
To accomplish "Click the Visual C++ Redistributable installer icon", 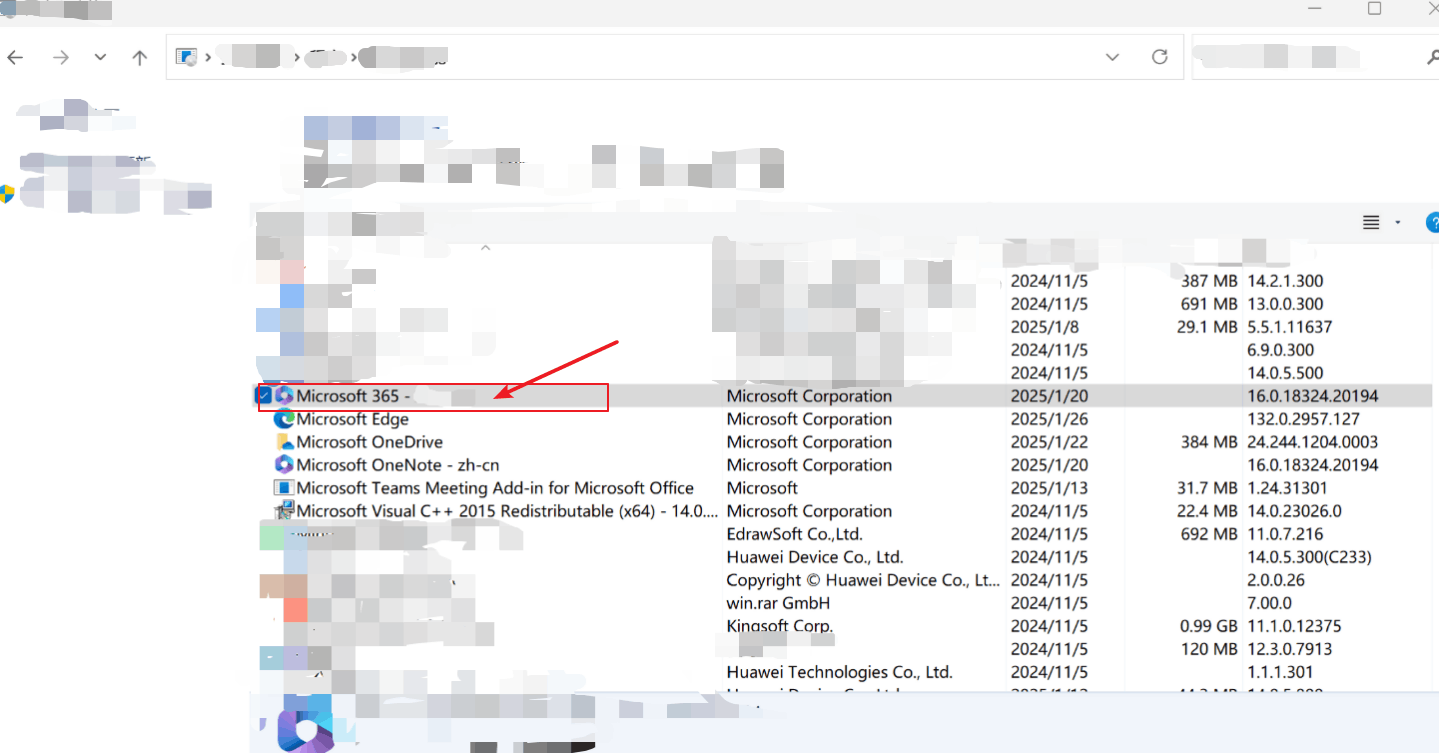I will pyautogui.click(x=284, y=511).
